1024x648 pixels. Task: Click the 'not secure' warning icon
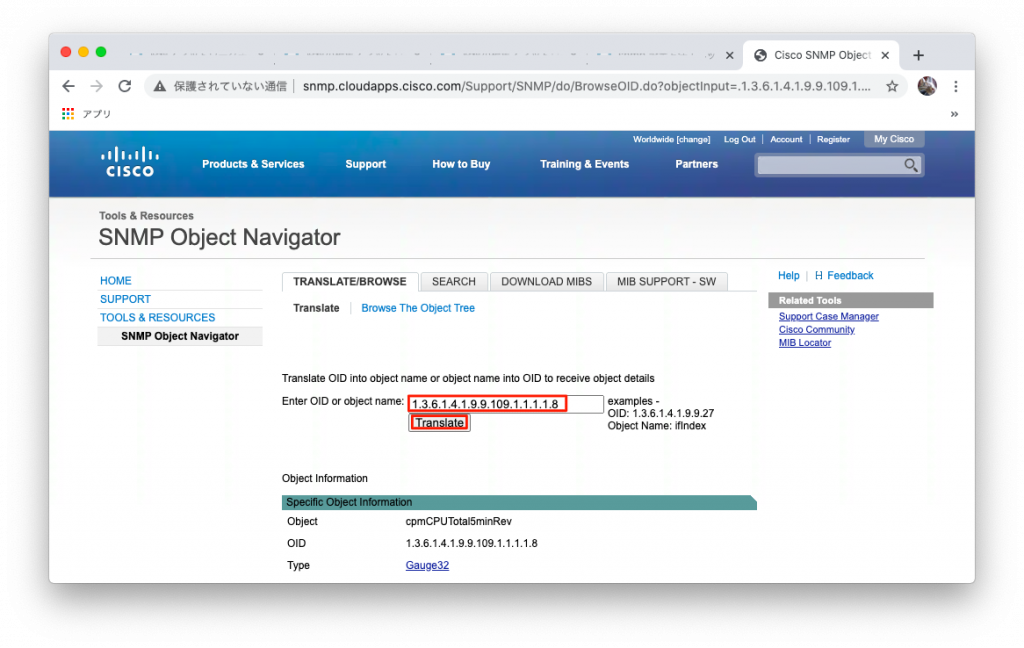(159, 86)
